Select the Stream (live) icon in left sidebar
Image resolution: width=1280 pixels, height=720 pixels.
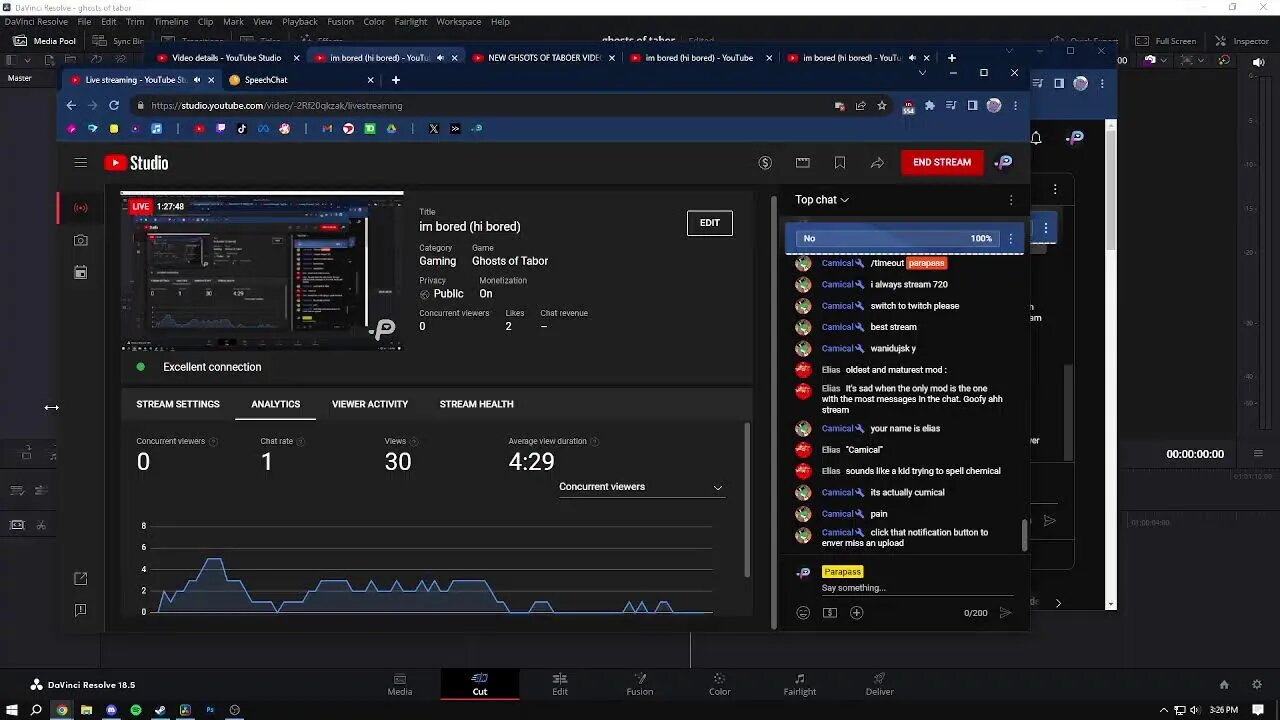tap(81, 208)
